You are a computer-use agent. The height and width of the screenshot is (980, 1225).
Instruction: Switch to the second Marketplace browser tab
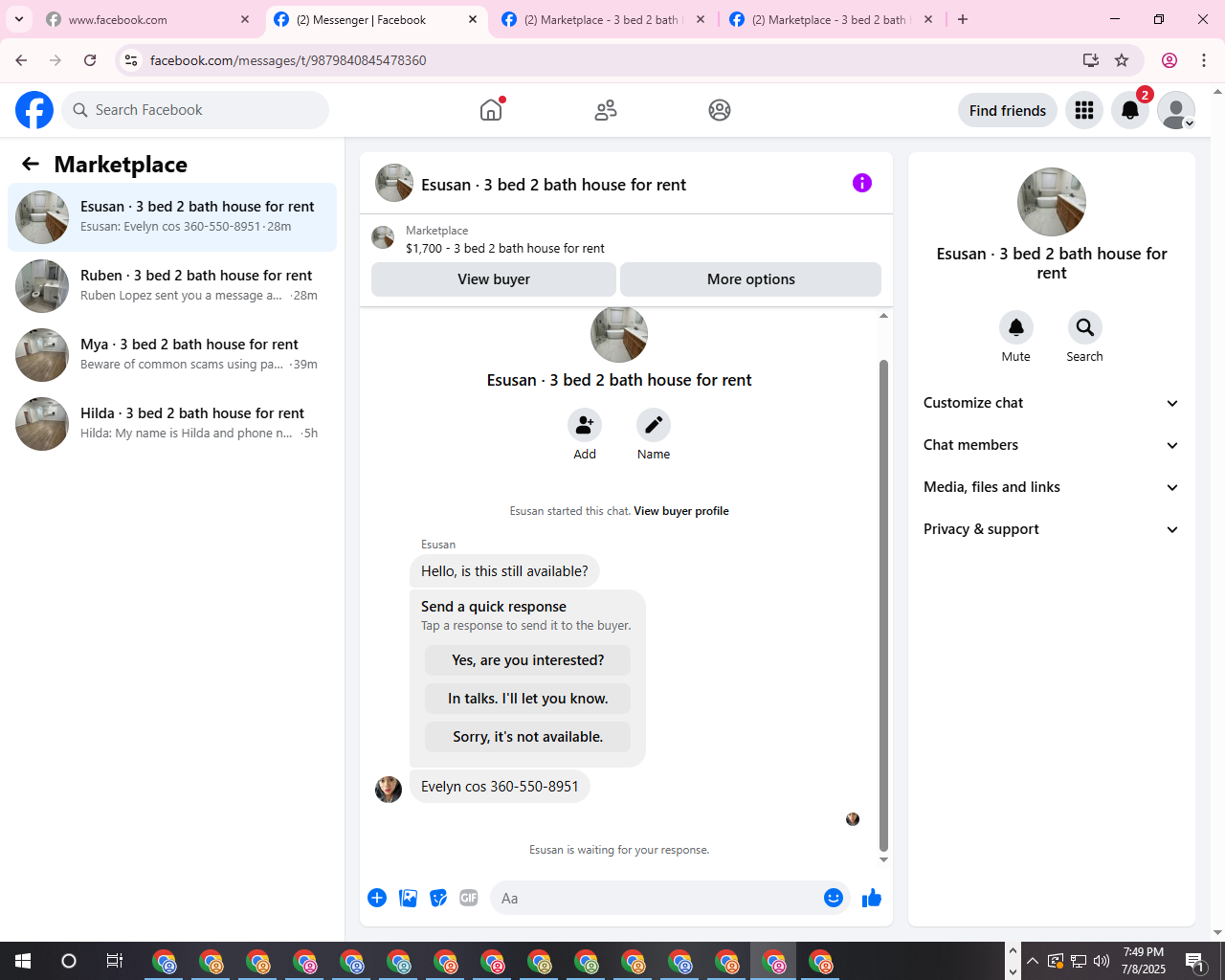[x=829, y=19]
